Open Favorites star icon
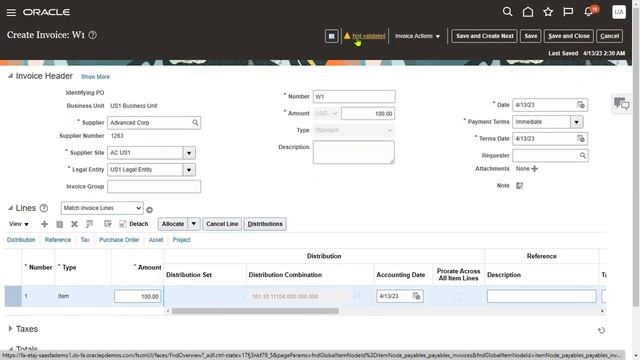This screenshot has height=360, width=640. point(548,12)
